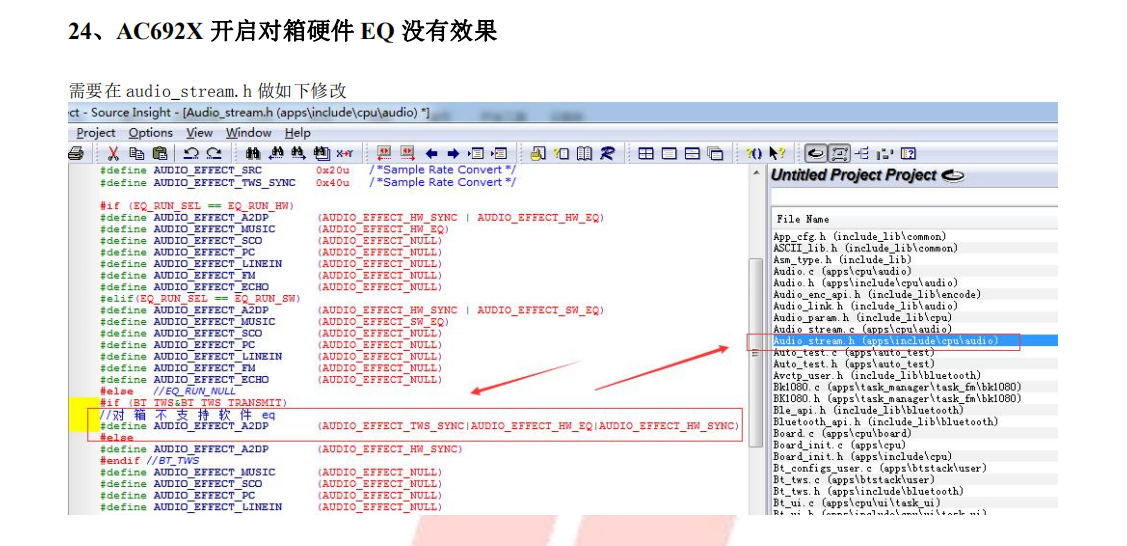Redo the last edit

[x=214, y=153]
